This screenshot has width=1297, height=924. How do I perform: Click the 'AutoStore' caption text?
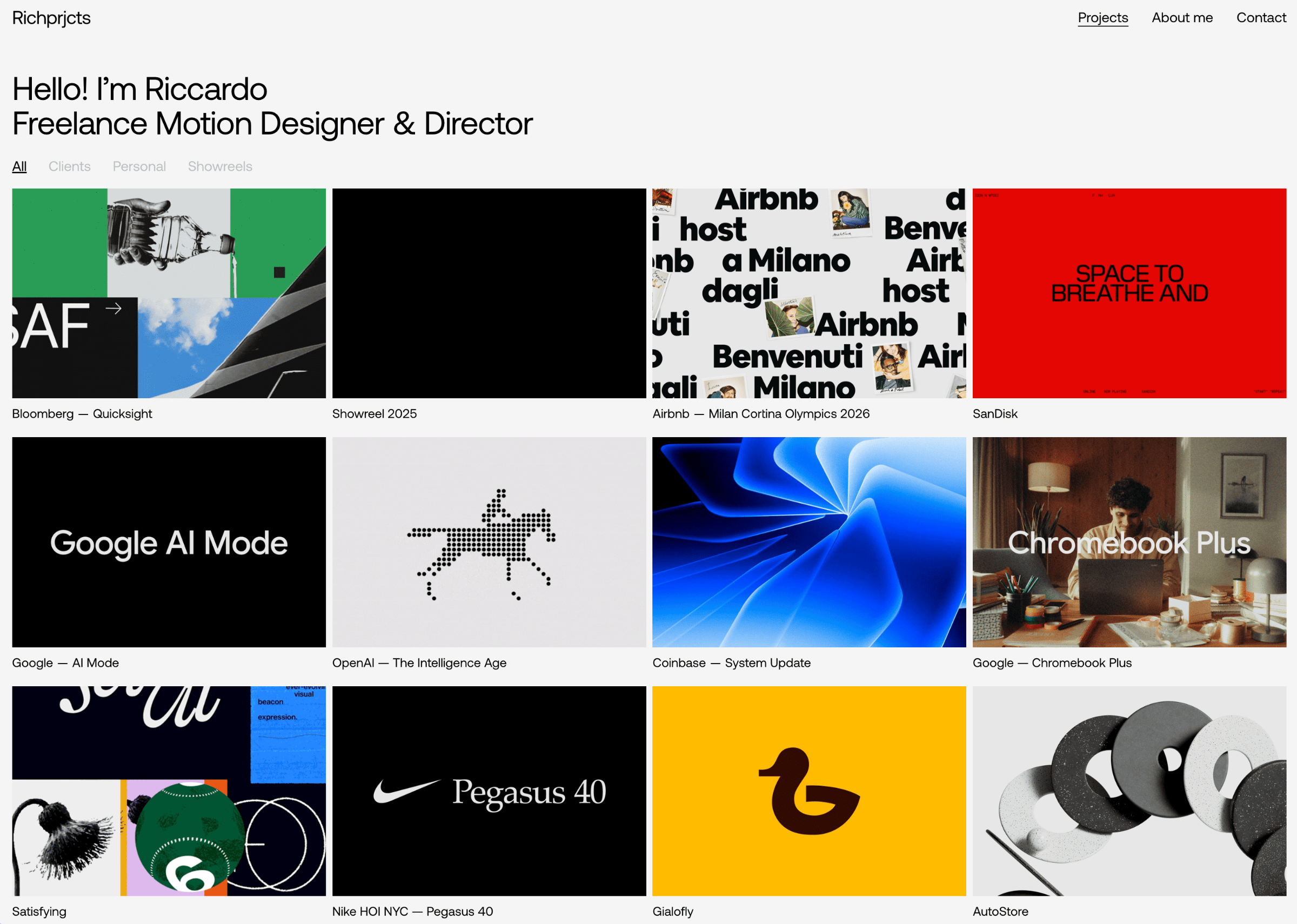(x=1001, y=912)
